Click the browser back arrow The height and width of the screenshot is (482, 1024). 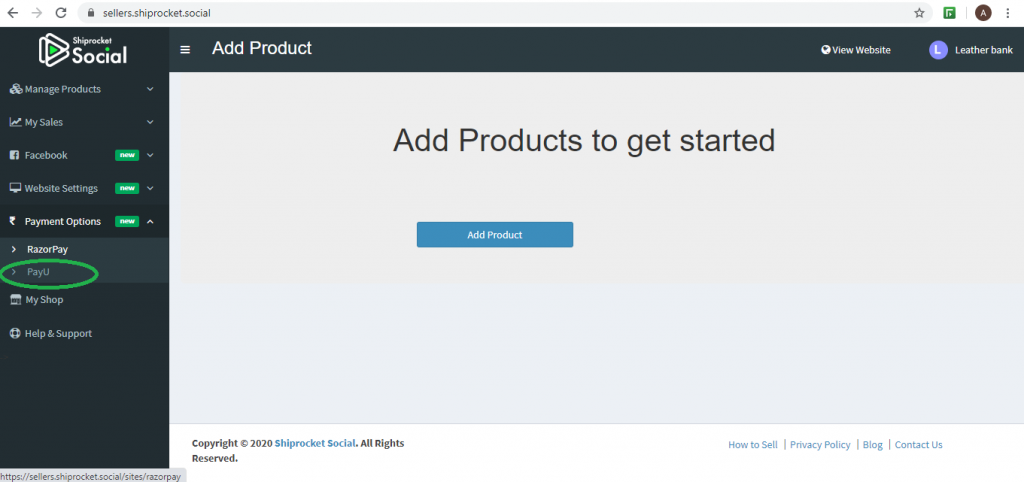pyautogui.click(x=13, y=12)
